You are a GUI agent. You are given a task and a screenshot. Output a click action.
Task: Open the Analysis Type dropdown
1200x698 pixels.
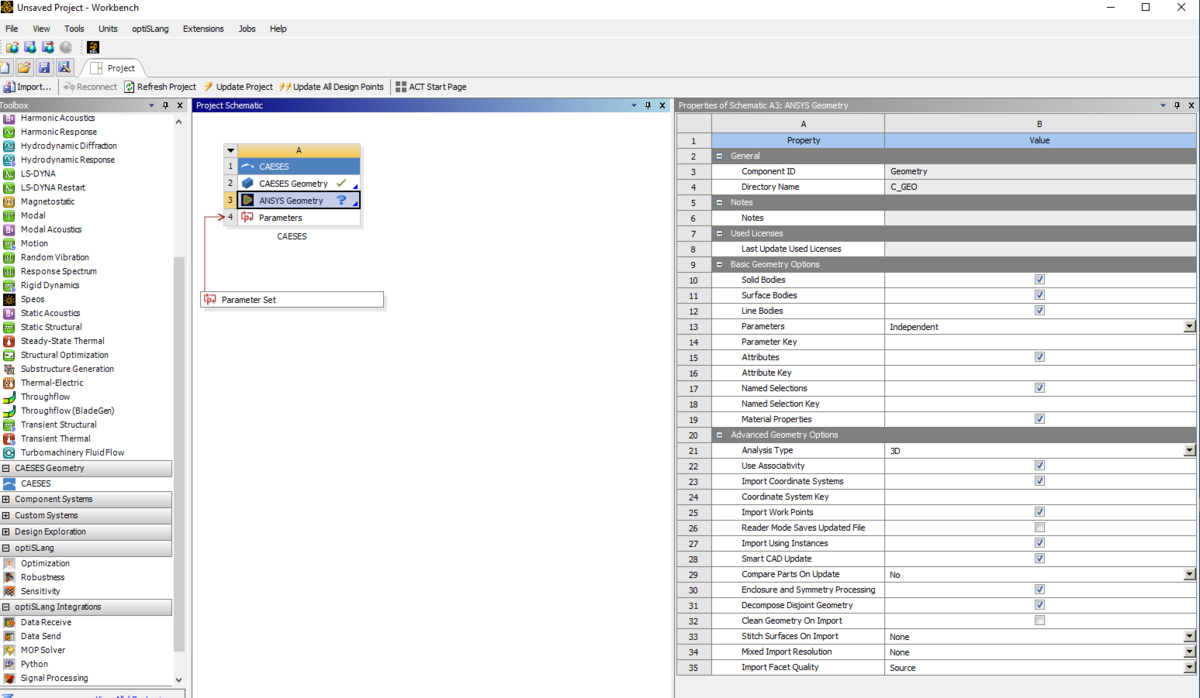(x=1189, y=451)
